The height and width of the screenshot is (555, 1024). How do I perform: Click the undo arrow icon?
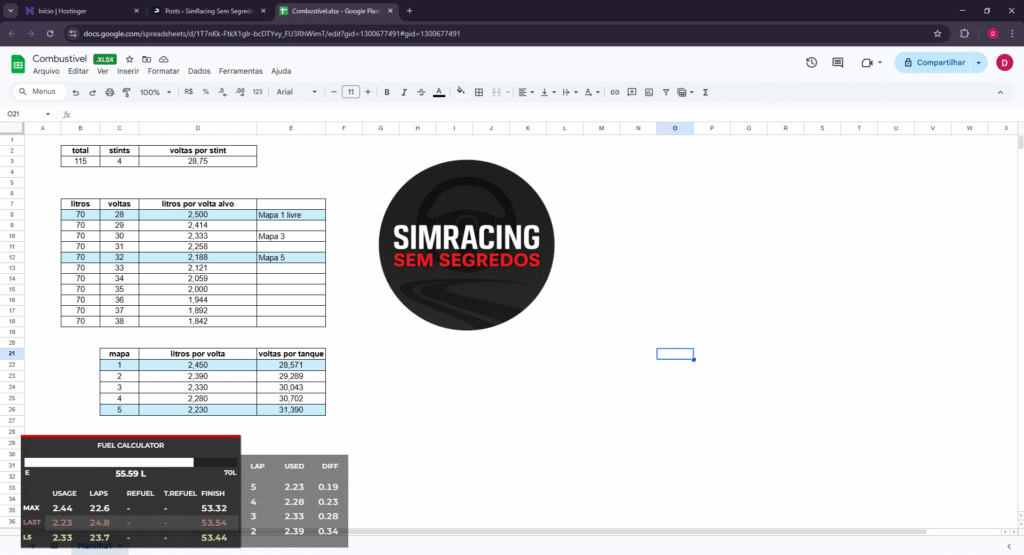click(75, 92)
